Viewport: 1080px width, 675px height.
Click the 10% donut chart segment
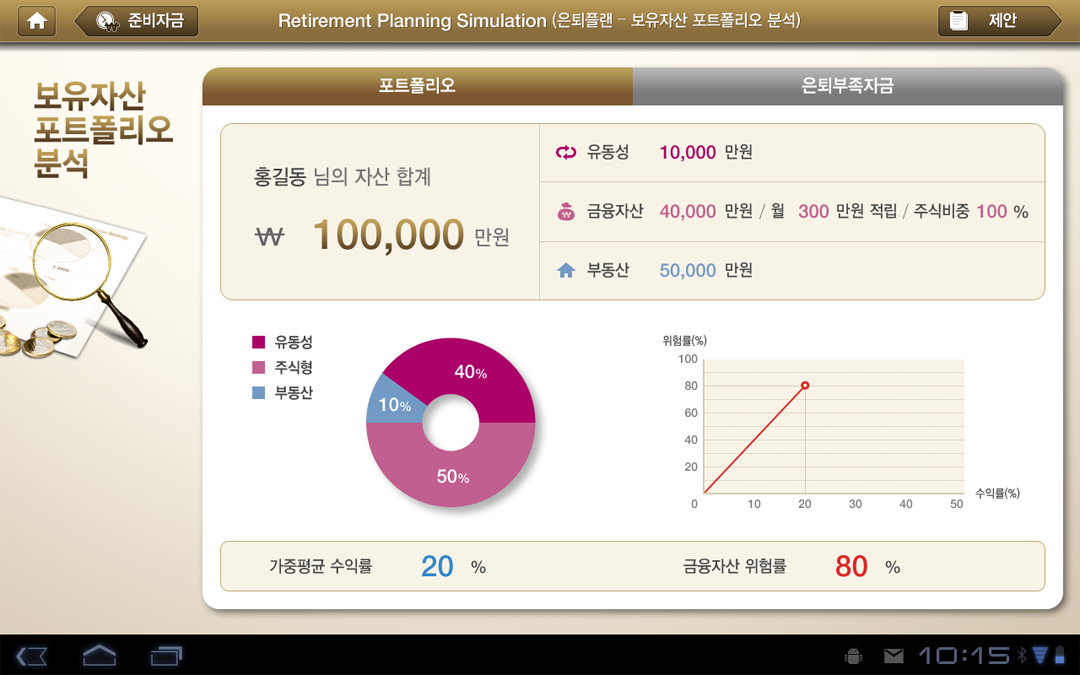coord(395,405)
